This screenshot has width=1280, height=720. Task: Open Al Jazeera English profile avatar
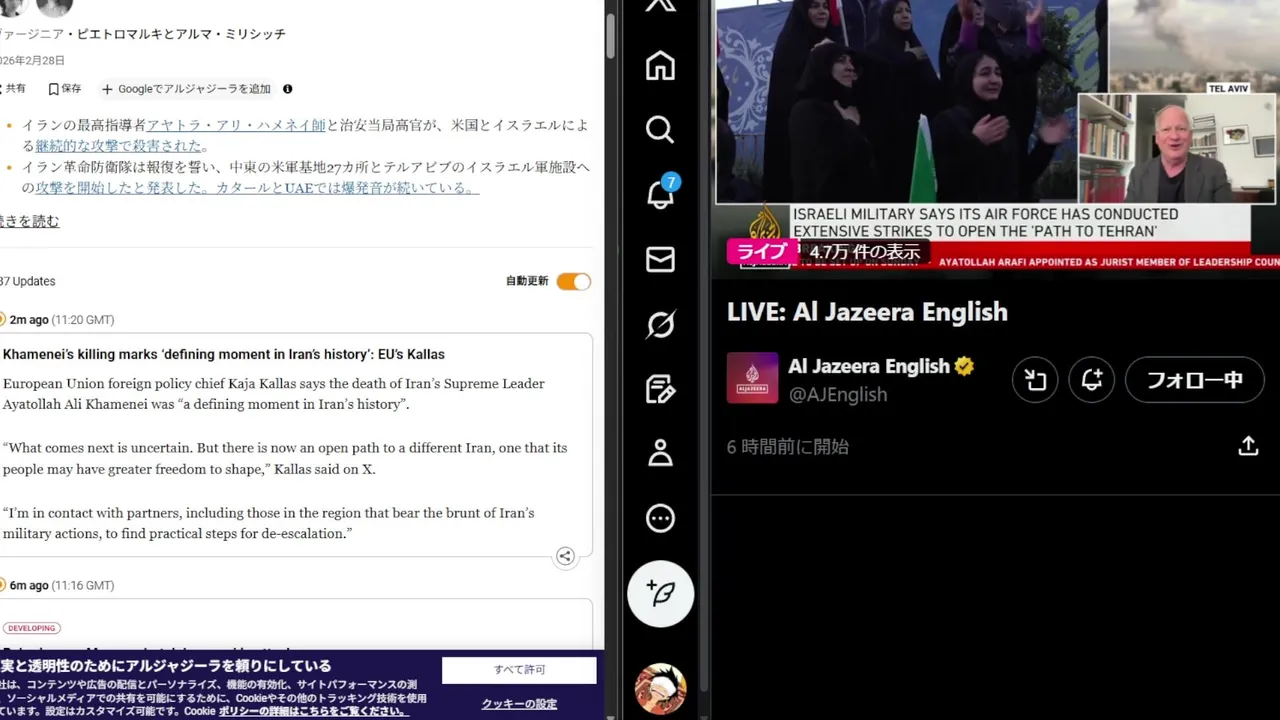(x=752, y=378)
